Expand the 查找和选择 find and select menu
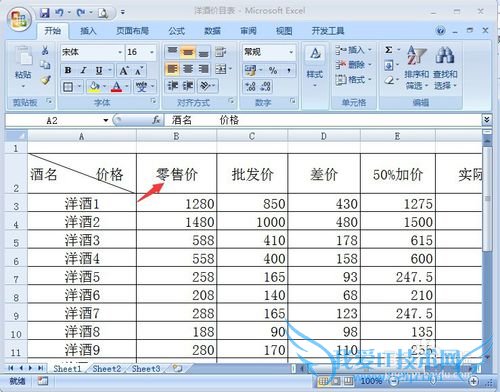 pos(445,68)
